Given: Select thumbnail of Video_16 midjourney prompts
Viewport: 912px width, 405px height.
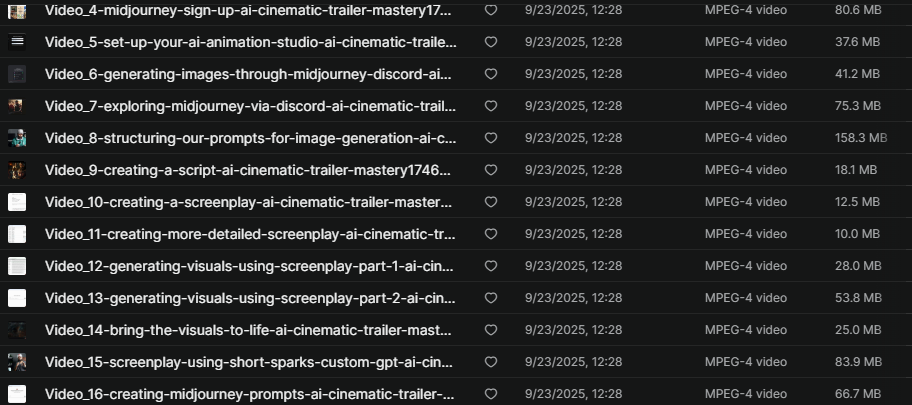Looking at the screenshot, I should (17, 394).
